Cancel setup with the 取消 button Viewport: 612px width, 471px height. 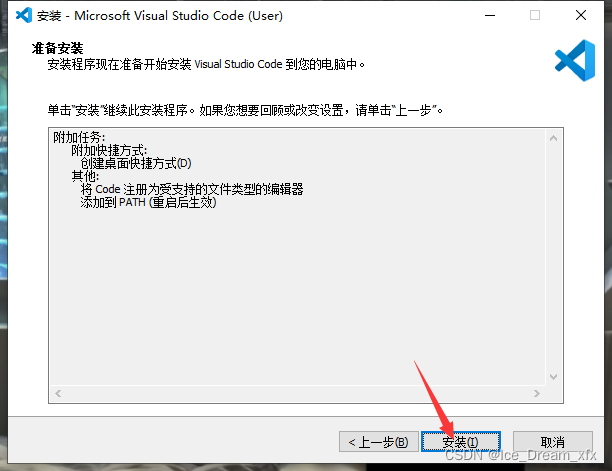click(x=553, y=442)
